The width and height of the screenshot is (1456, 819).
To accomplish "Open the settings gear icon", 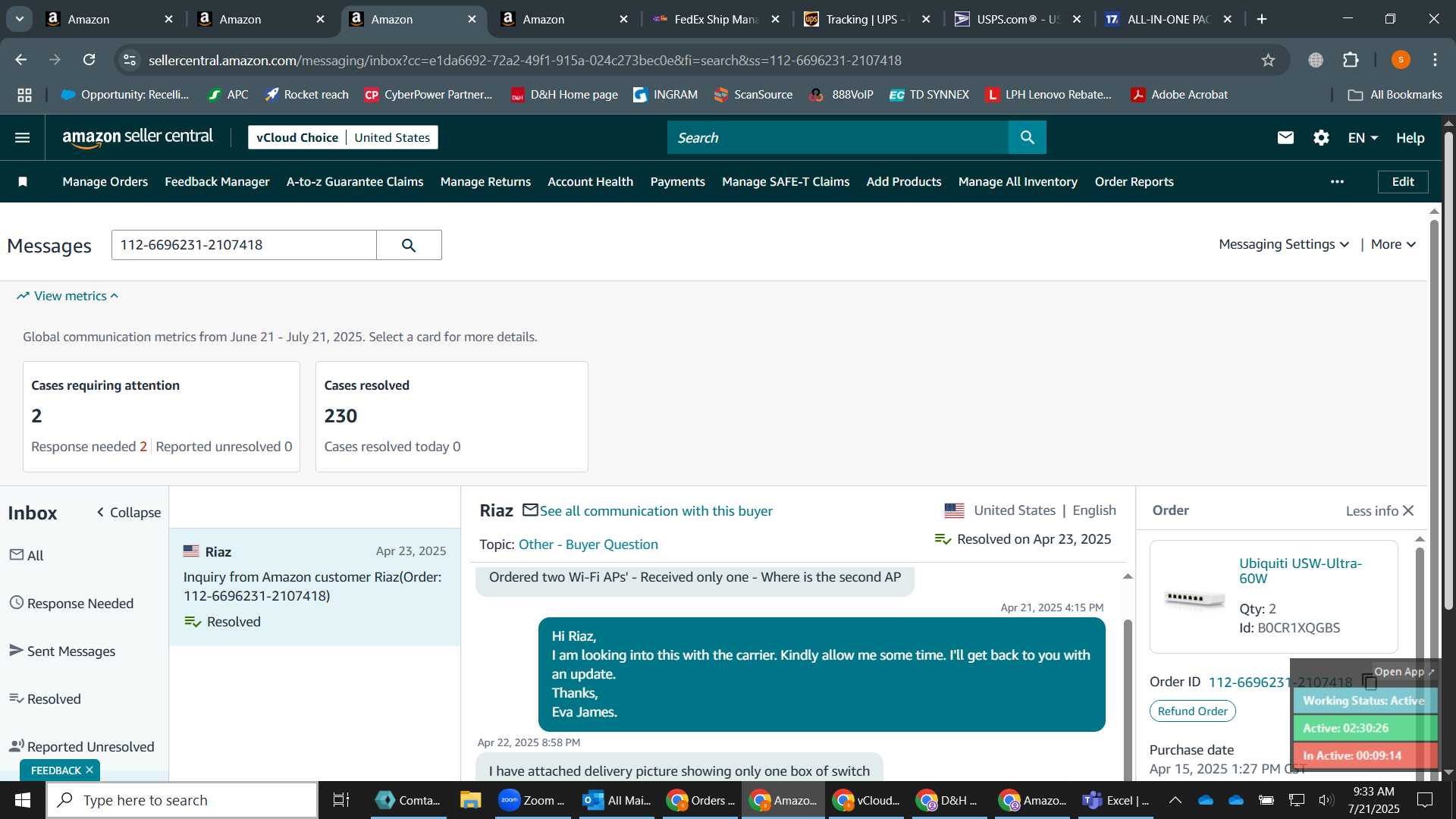I will pos(1321,137).
